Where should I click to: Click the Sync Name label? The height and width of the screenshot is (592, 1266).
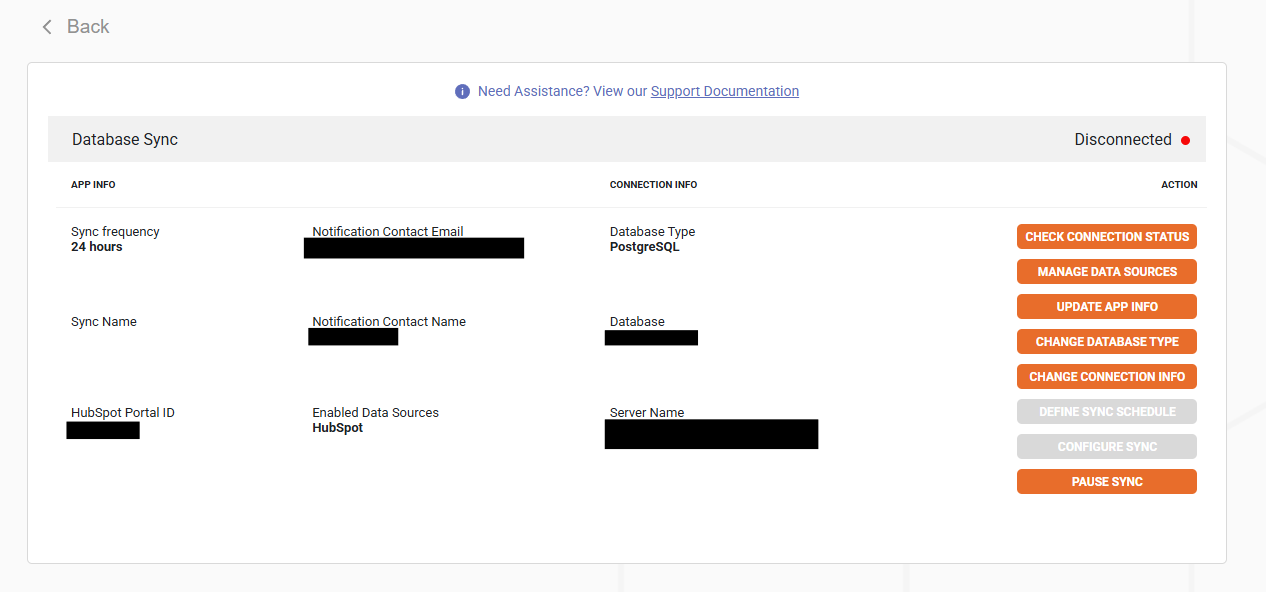tap(104, 322)
